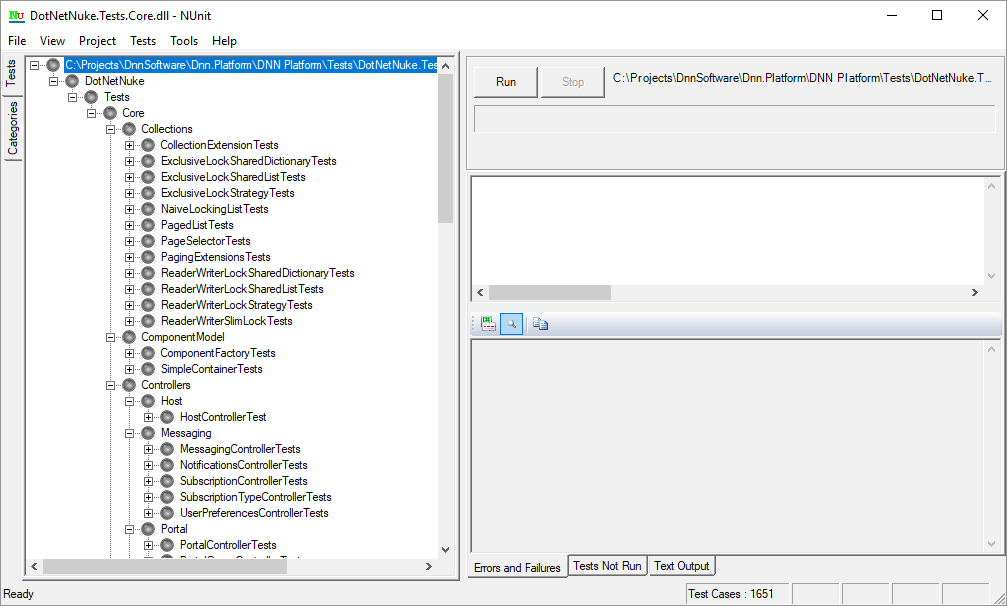Expand the NotificationsControllerTests node
The image size is (1007, 606).
[148, 465]
